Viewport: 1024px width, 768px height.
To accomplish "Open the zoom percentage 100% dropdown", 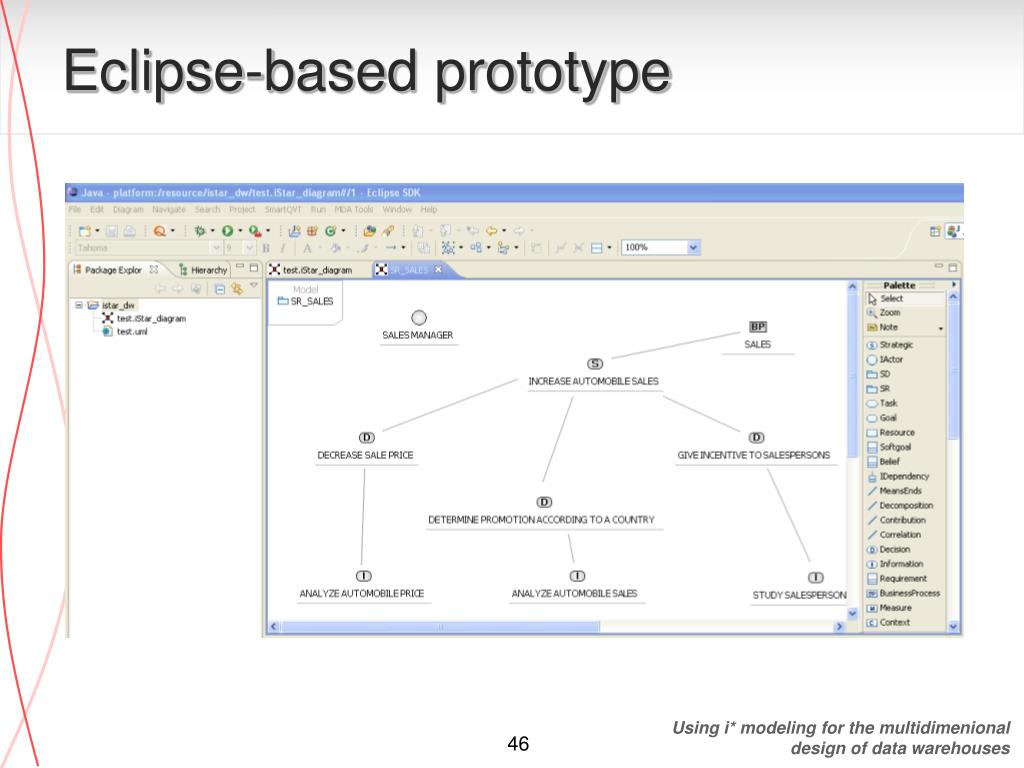I will pyautogui.click(x=693, y=248).
